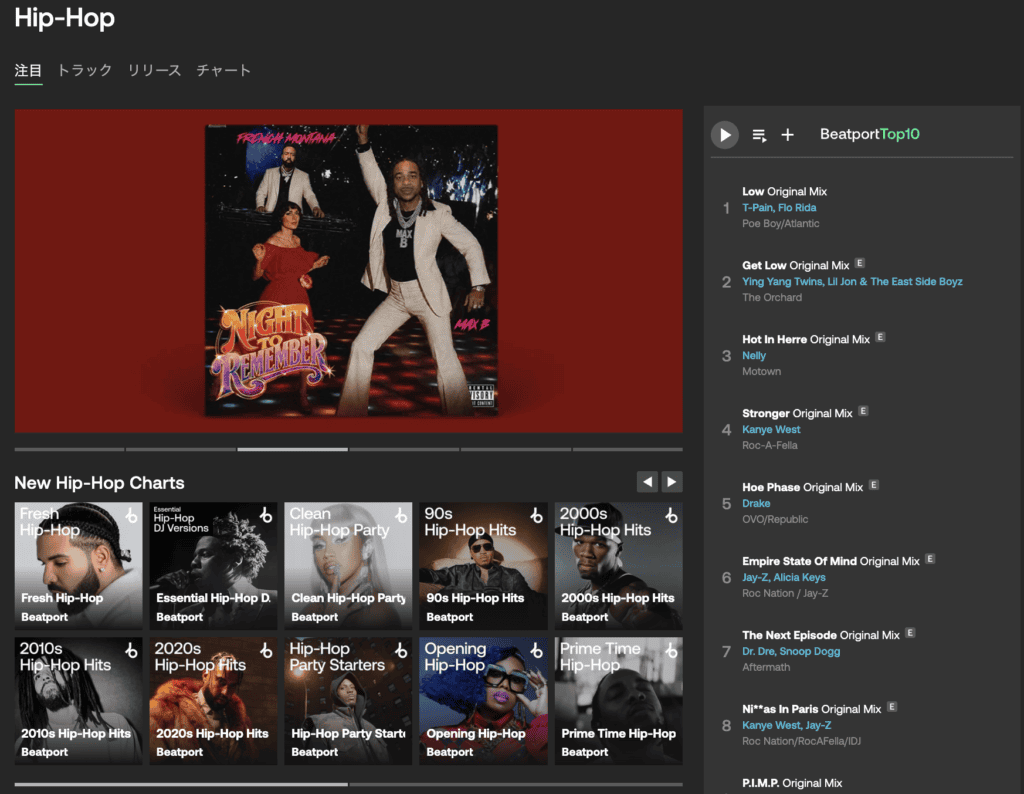Click explicit E badge next to Get Low
Image resolution: width=1024 pixels, height=794 pixels.
click(x=860, y=263)
